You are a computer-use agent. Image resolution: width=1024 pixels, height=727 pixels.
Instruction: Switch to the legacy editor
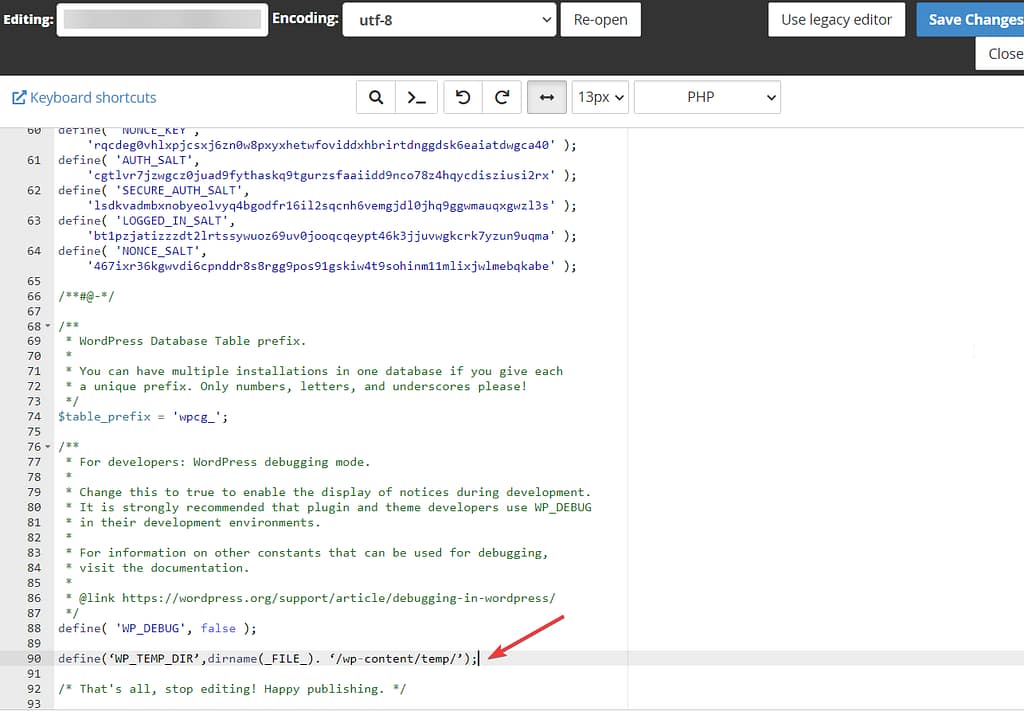point(836,19)
